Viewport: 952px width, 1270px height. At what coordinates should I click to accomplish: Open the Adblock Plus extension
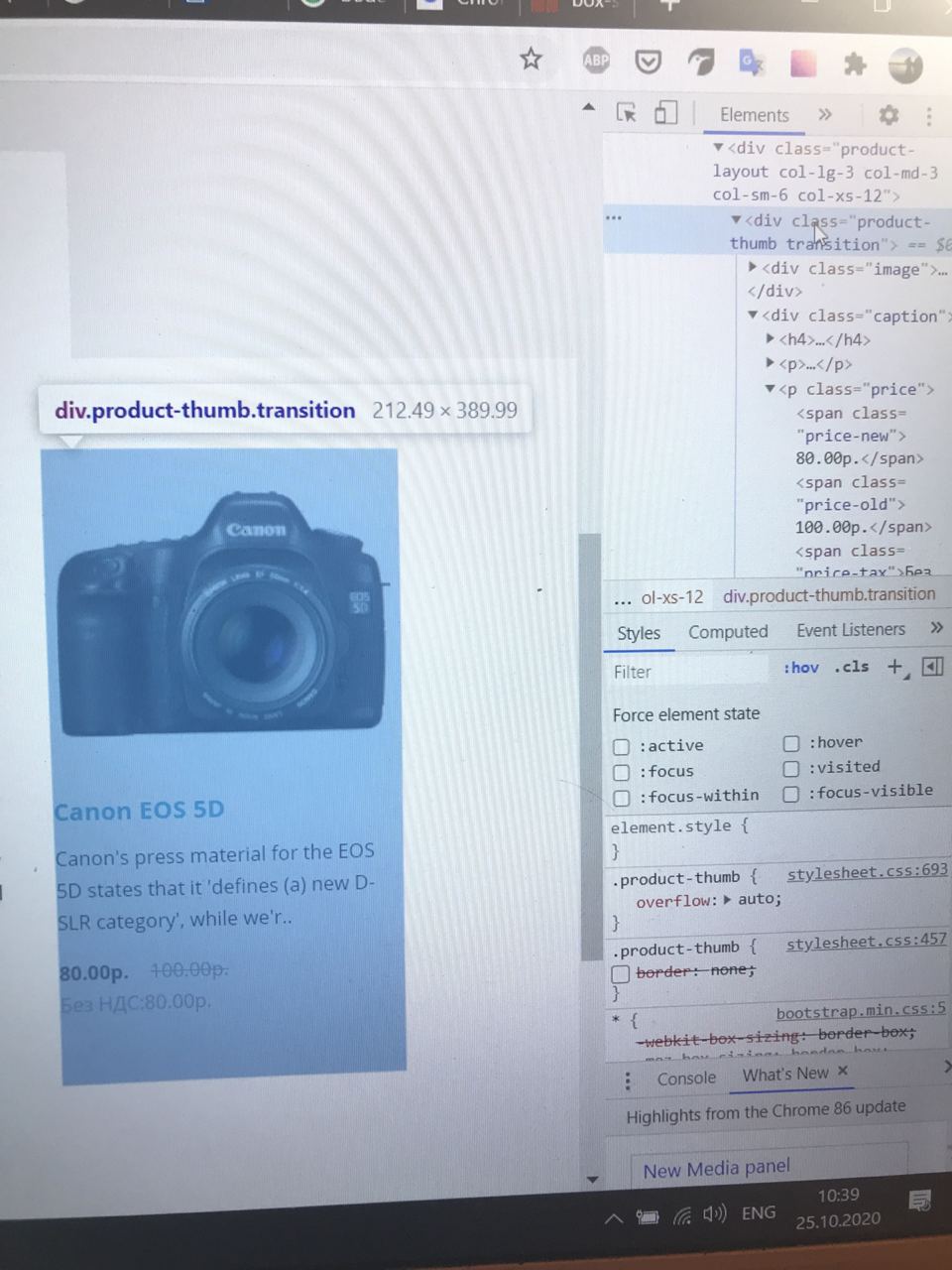coord(596,60)
